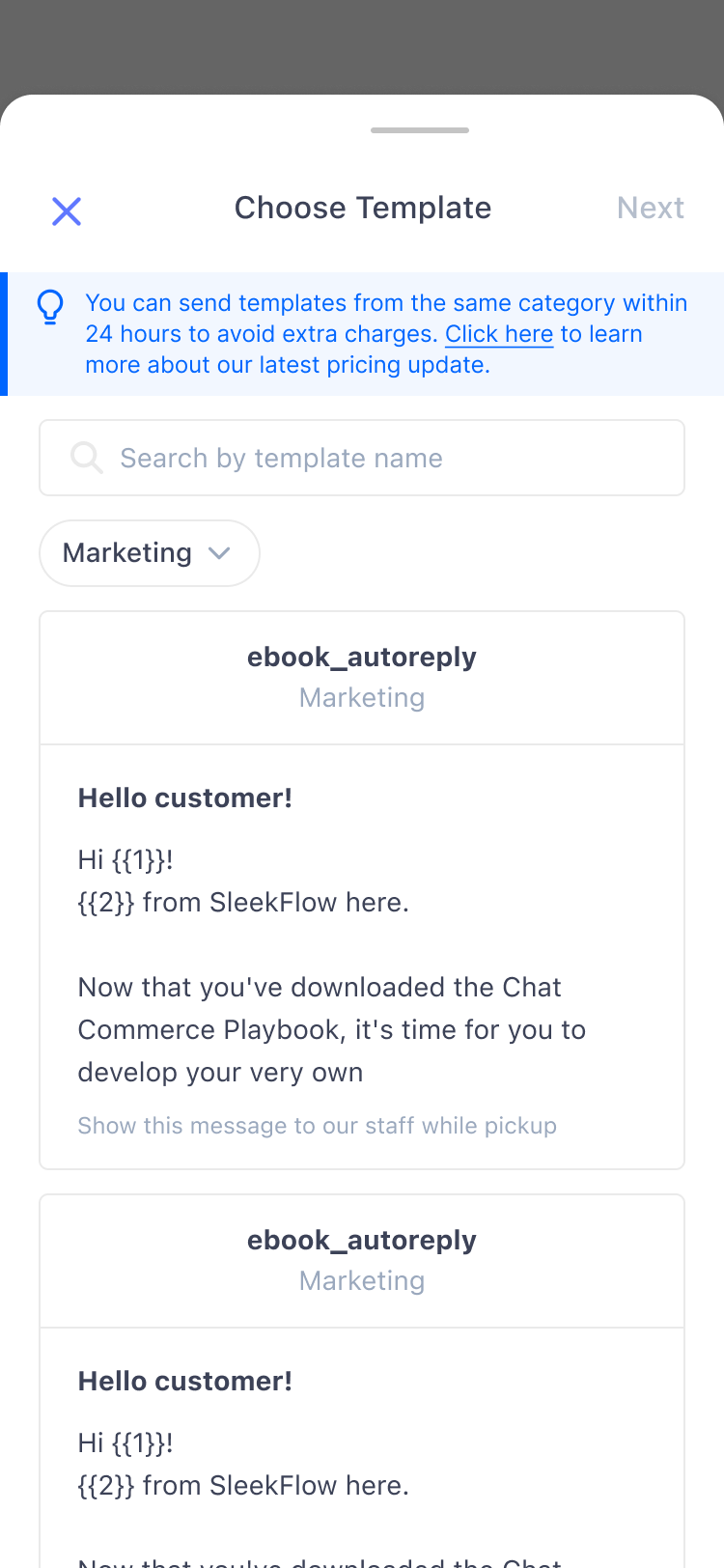Screen dimensions: 724x1568
Task: Close the Choose Template sheet
Action: click(66, 210)
